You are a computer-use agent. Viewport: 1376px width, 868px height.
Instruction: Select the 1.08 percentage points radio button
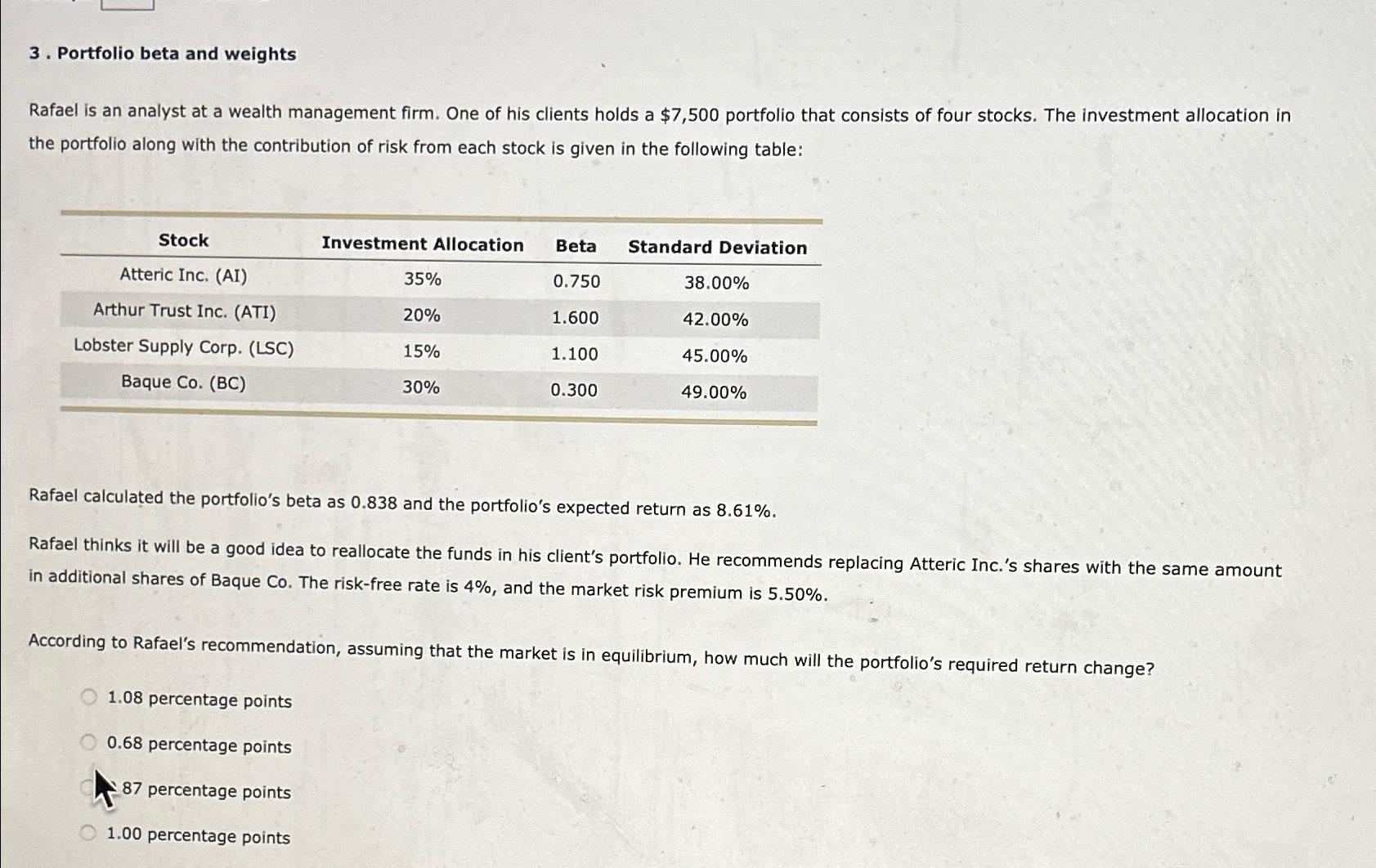point(87,695)
